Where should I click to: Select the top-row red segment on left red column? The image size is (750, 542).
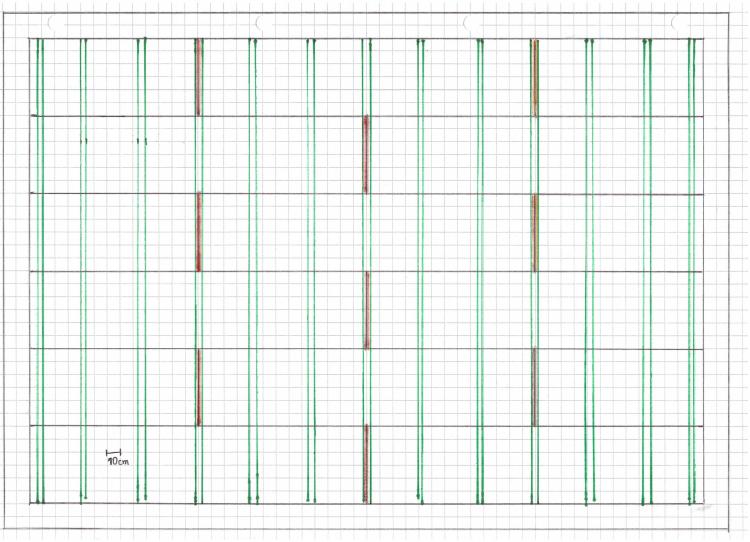199,77
